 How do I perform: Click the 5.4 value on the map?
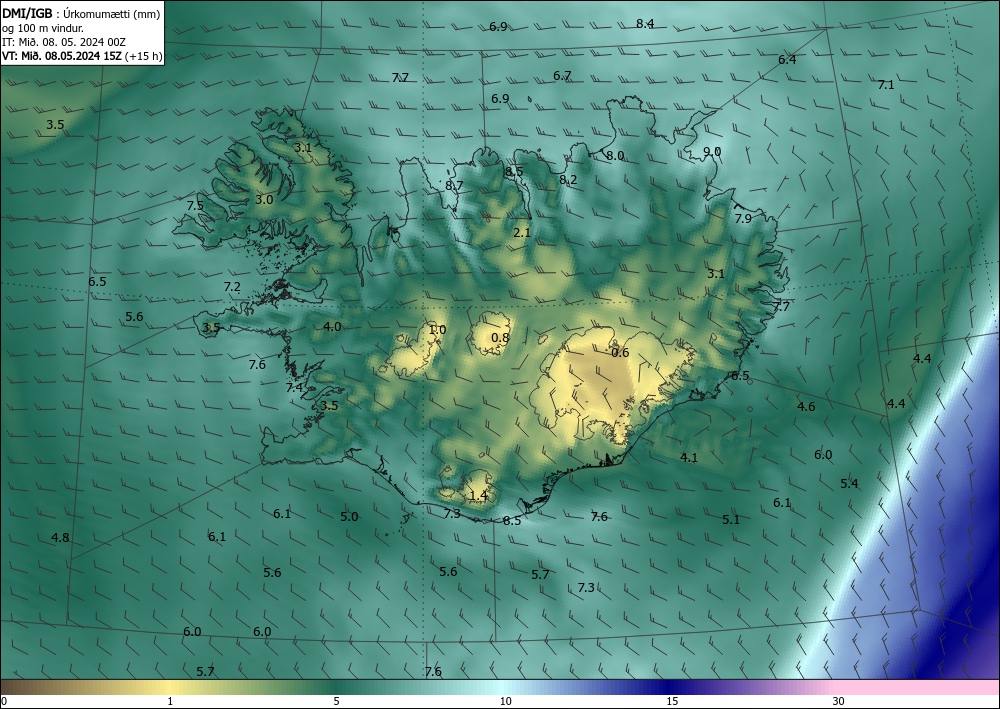click(x=849, y=483)
